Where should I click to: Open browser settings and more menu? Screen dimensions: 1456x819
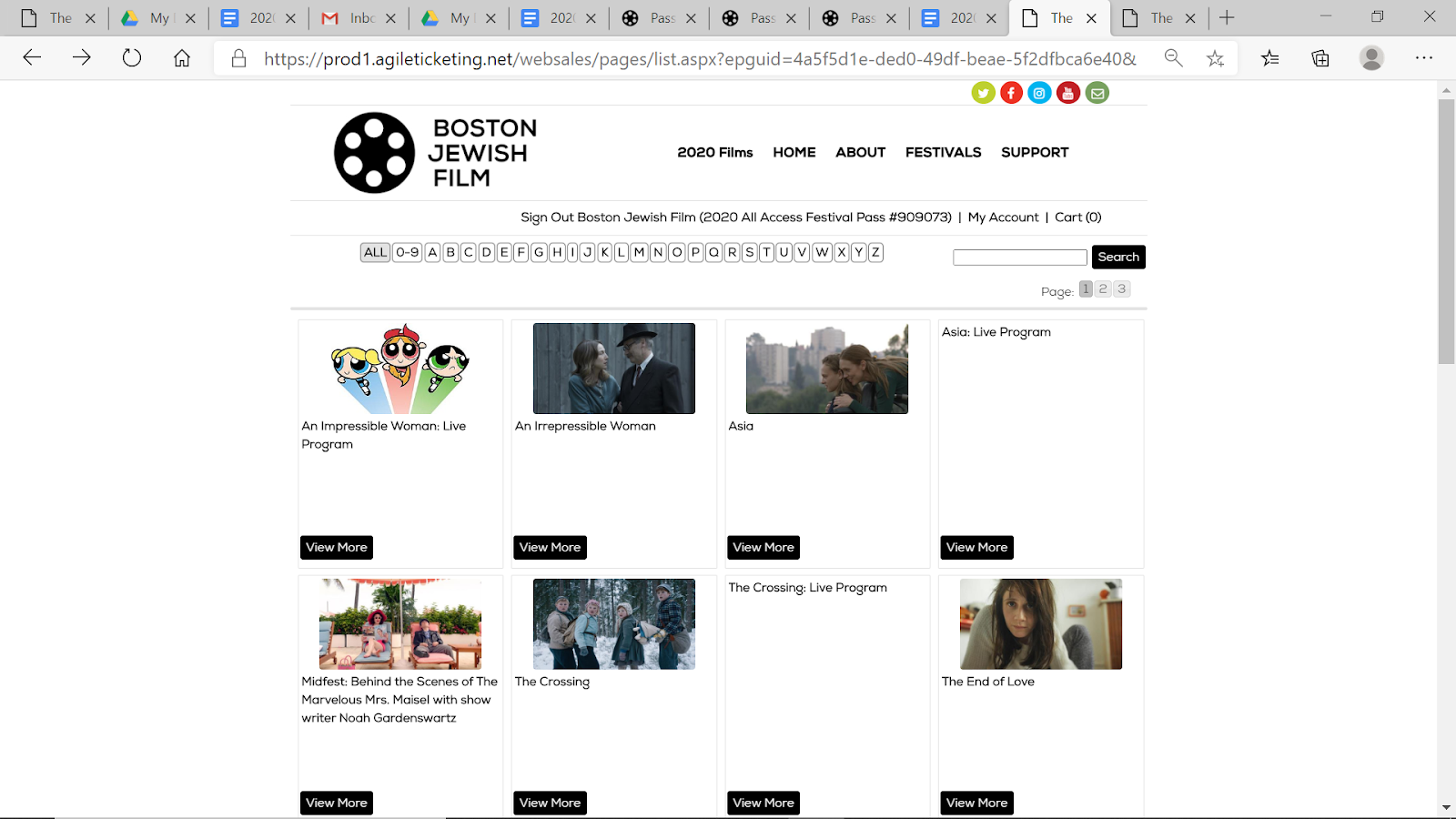(1424, 58)
